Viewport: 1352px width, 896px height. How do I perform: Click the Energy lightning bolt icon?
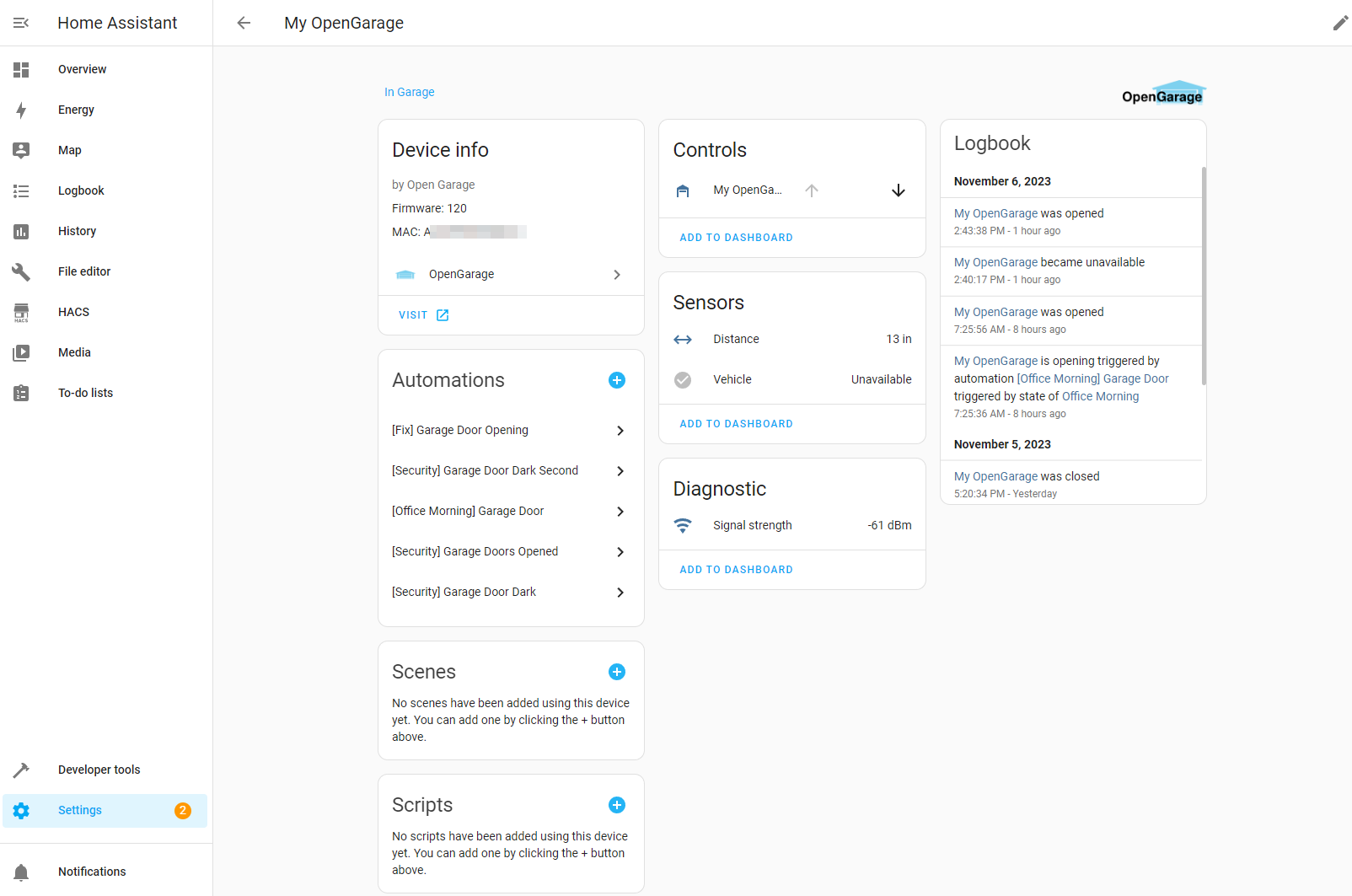click(x=21, y=110)
